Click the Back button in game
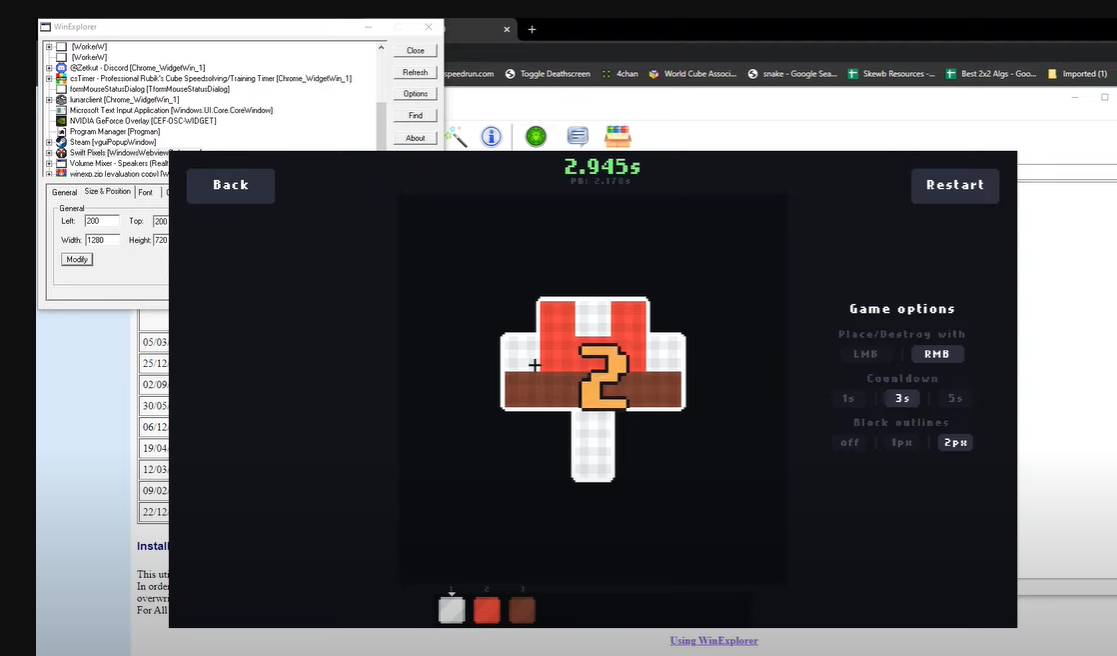This screenshot has height=656, width=1117. 231,185
